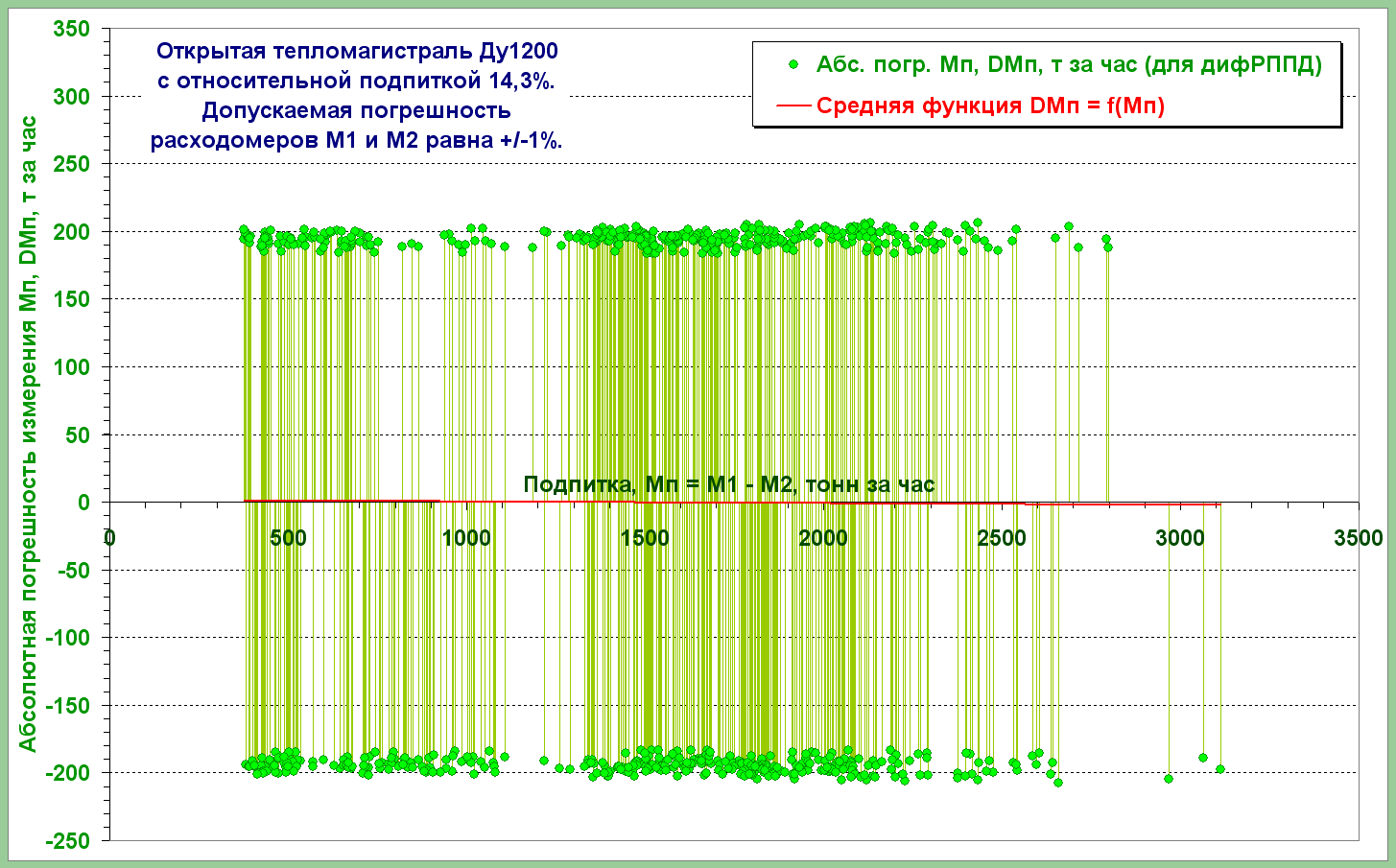The image size is (1396, 868).
Task: Click the x-axis tick label 2500
Action: pos(1001,538)
